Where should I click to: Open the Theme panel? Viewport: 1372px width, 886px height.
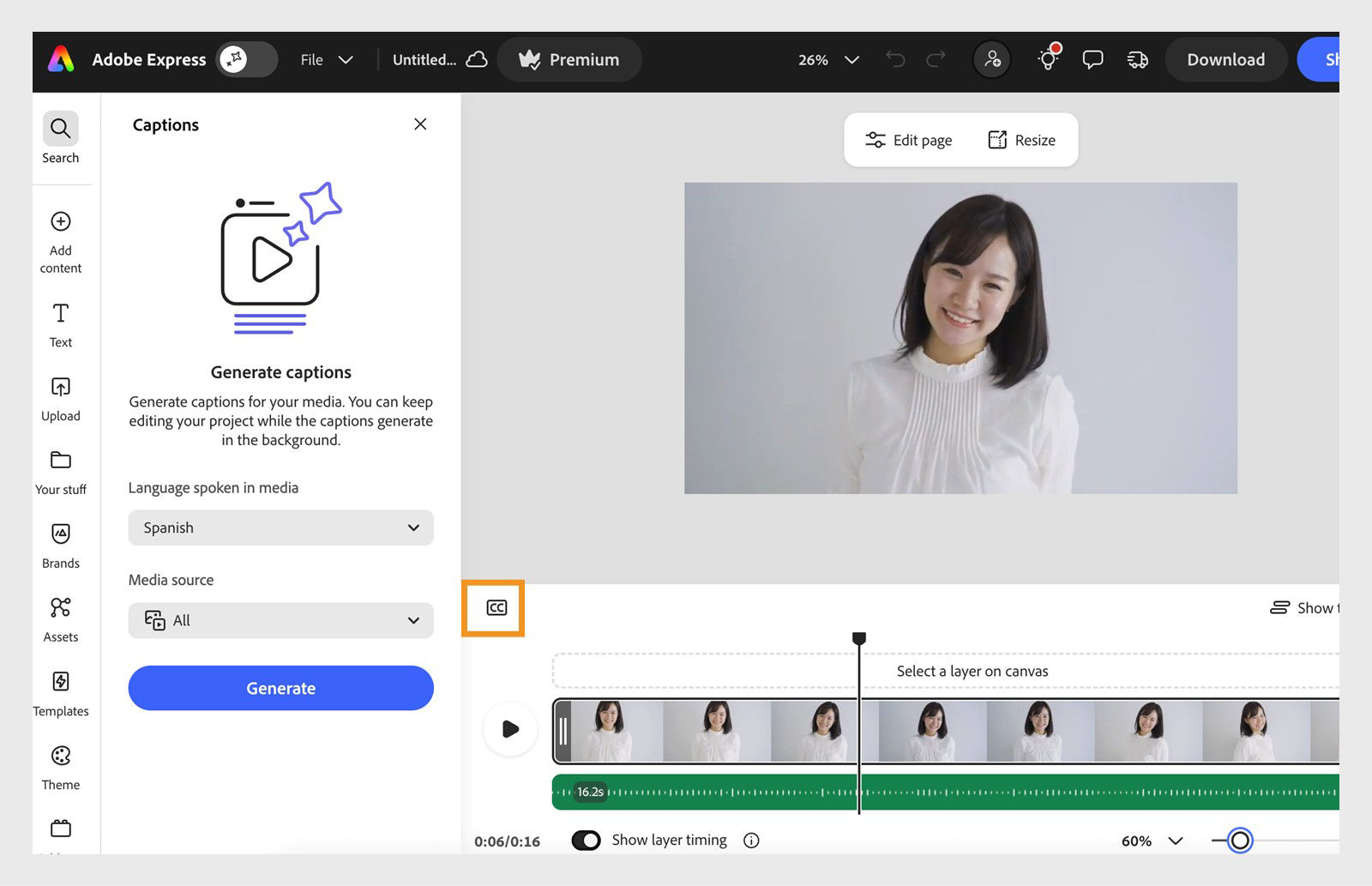tap(60, 767)
